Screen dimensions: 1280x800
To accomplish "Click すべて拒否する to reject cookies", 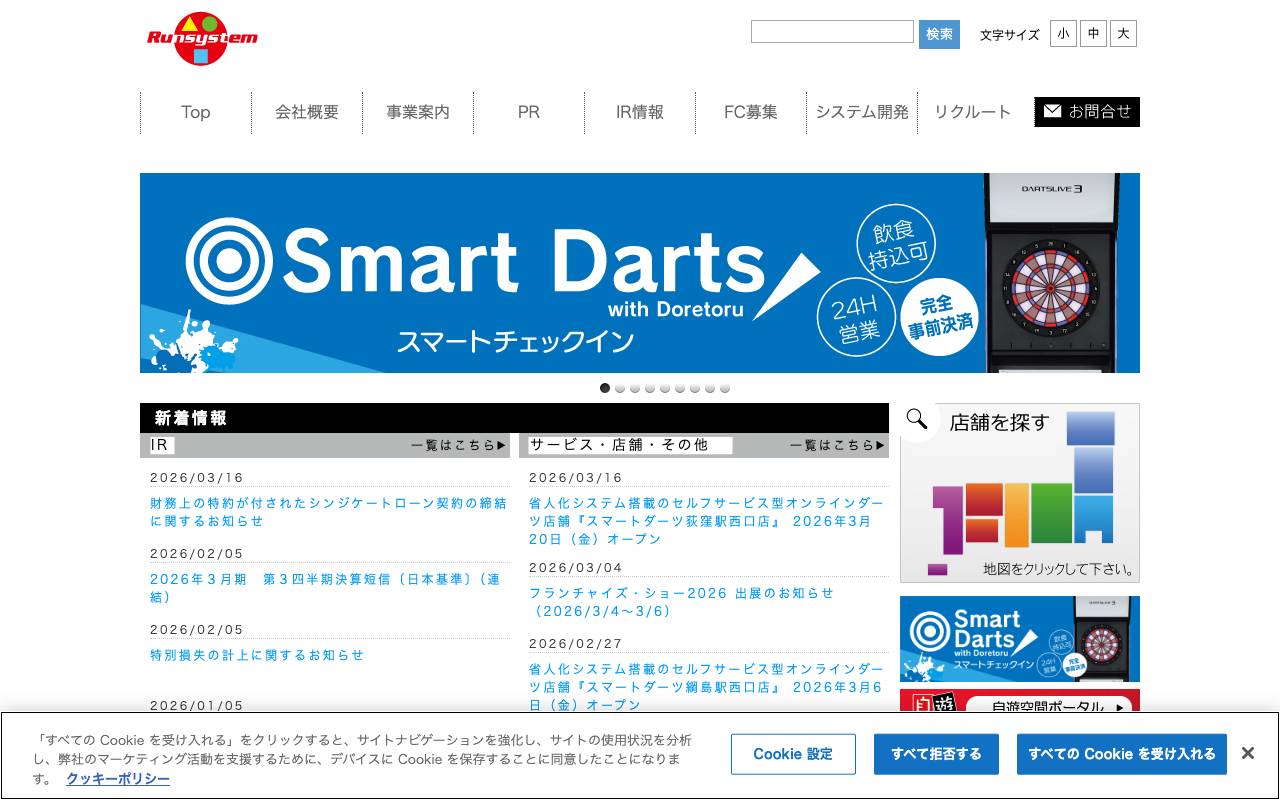I will tap(937, 754).
